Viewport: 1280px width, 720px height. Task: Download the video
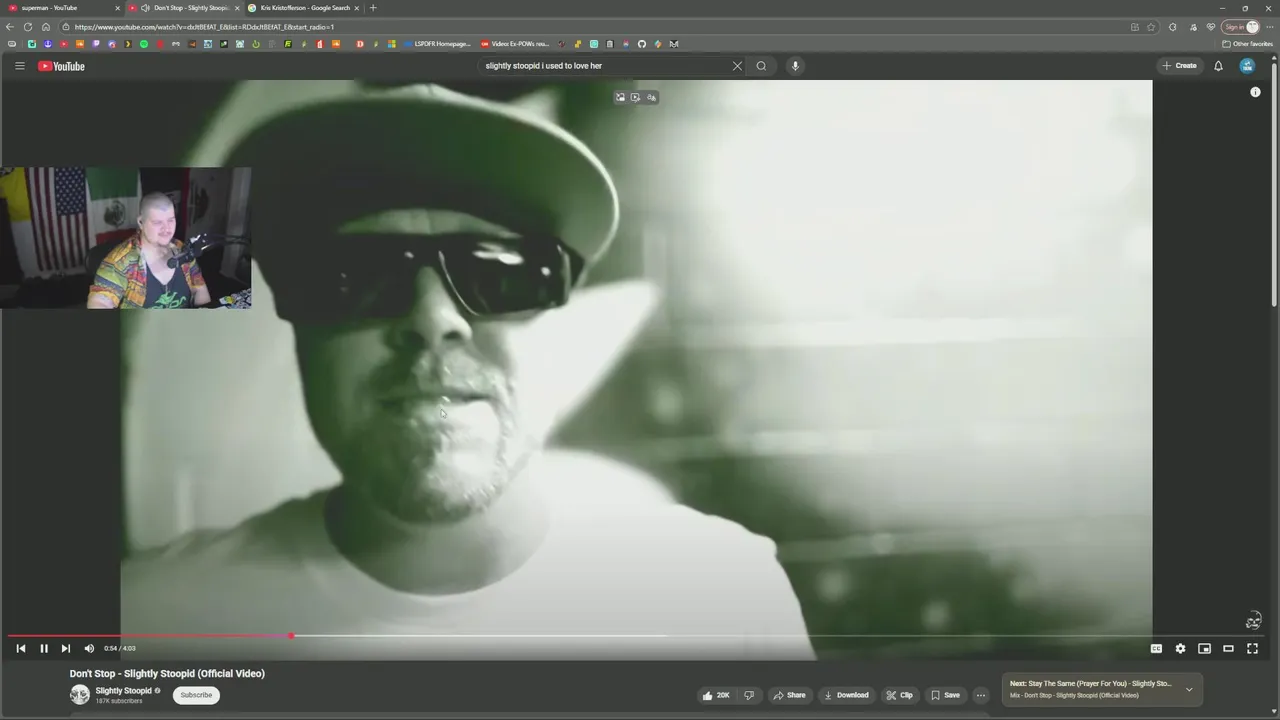[846, 695]
